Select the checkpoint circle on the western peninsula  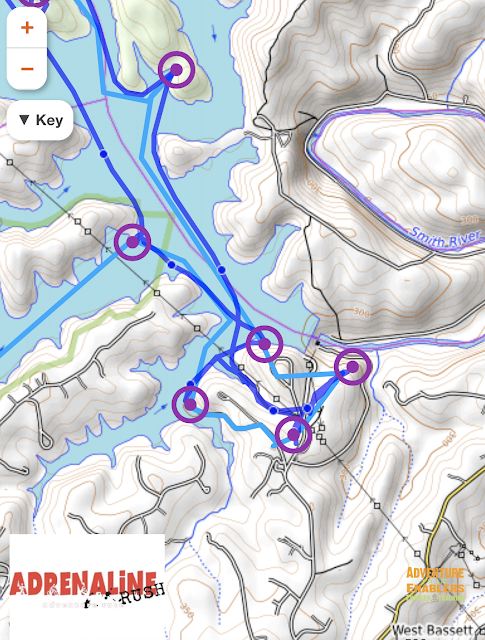(132, 242)
